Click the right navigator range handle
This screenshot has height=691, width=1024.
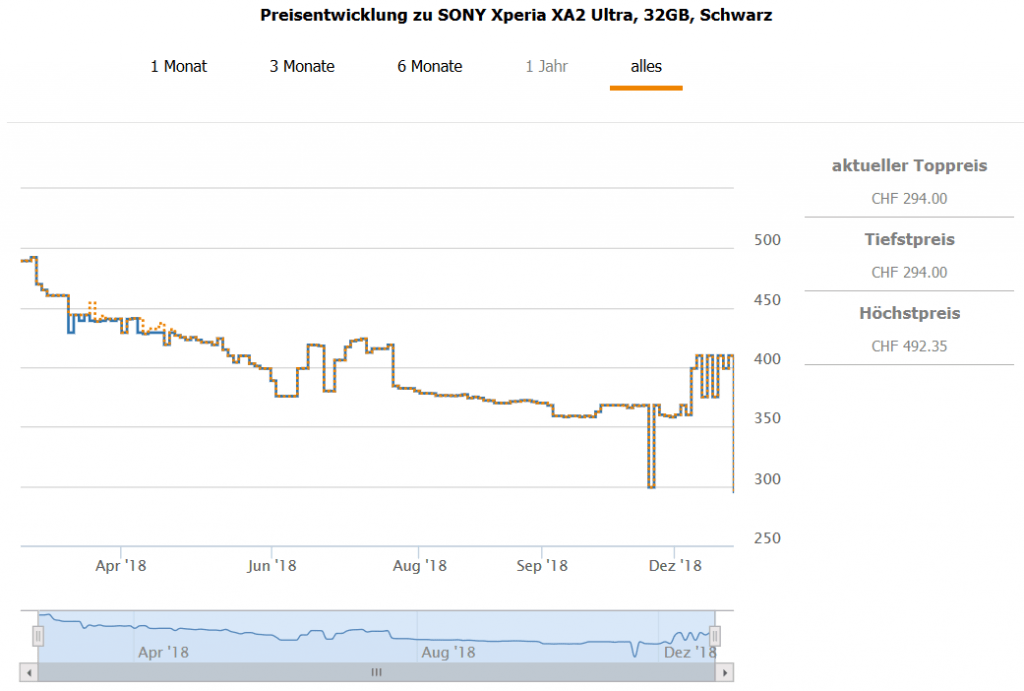(x=715, y=636)
